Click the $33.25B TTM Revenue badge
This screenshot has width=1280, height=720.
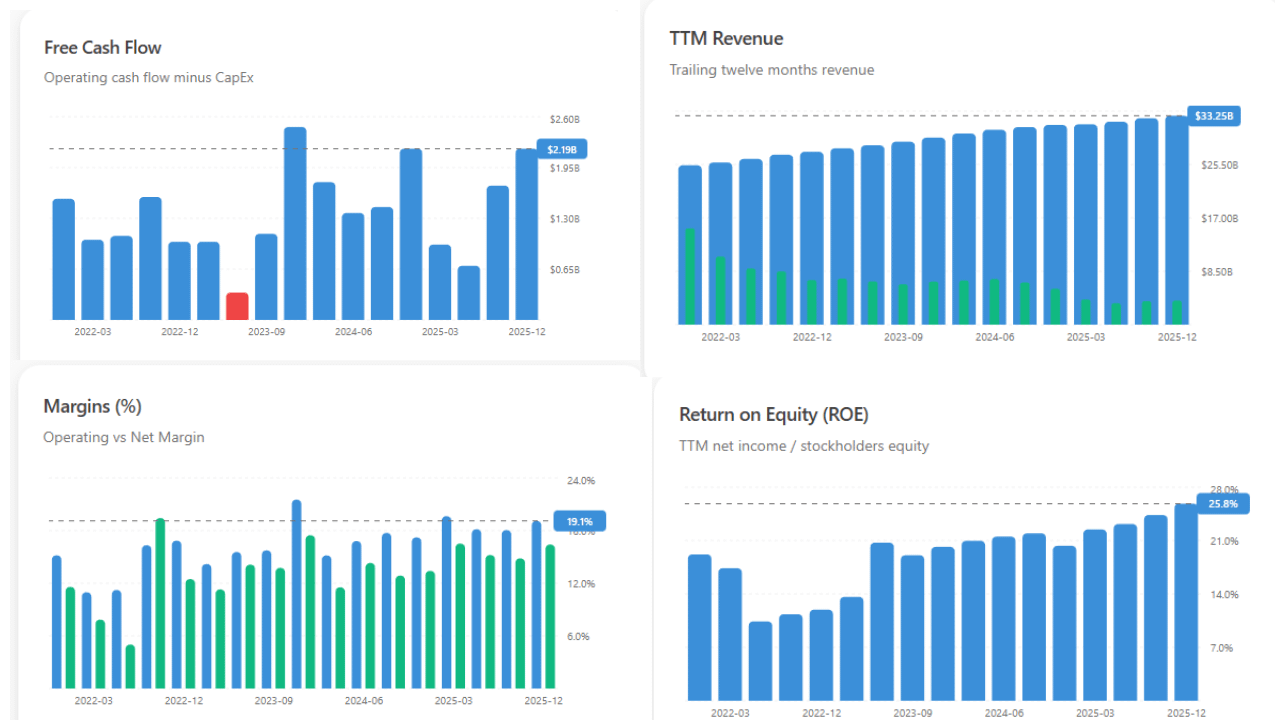pyautogui.click(x=1213, y=116)
